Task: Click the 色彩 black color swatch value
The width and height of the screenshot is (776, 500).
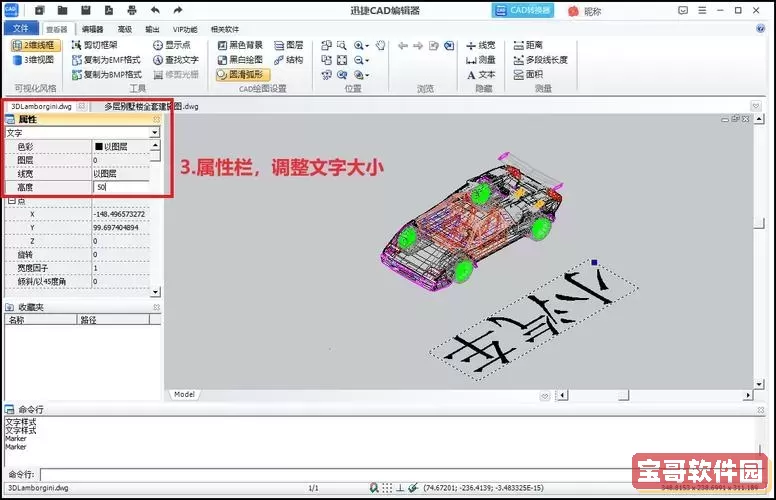Action: pyautogui.click(x=98, y=147)
